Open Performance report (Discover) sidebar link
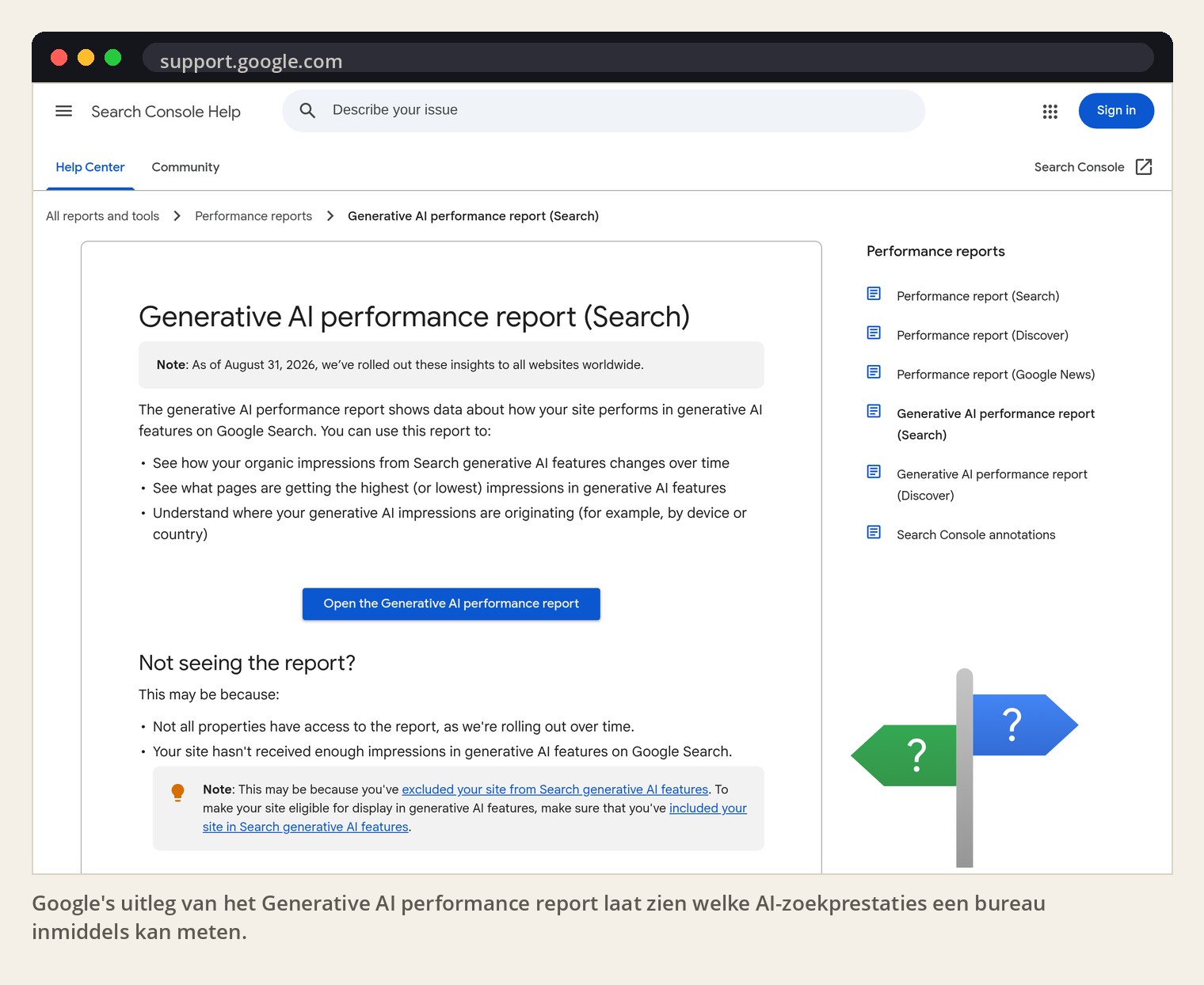Viewport: 1204px width, 985px height. pos(982,335)
